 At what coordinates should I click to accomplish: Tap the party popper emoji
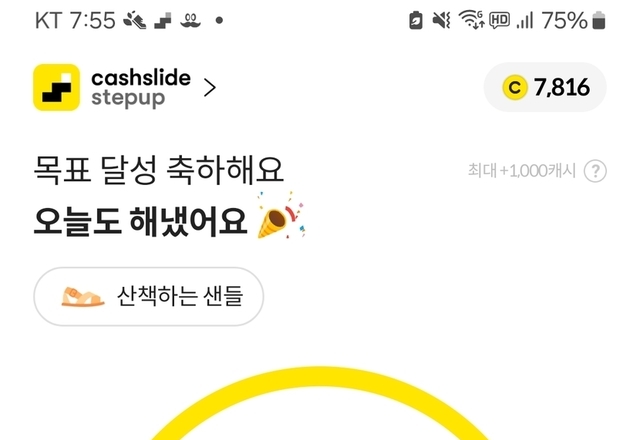coord(281,215)
